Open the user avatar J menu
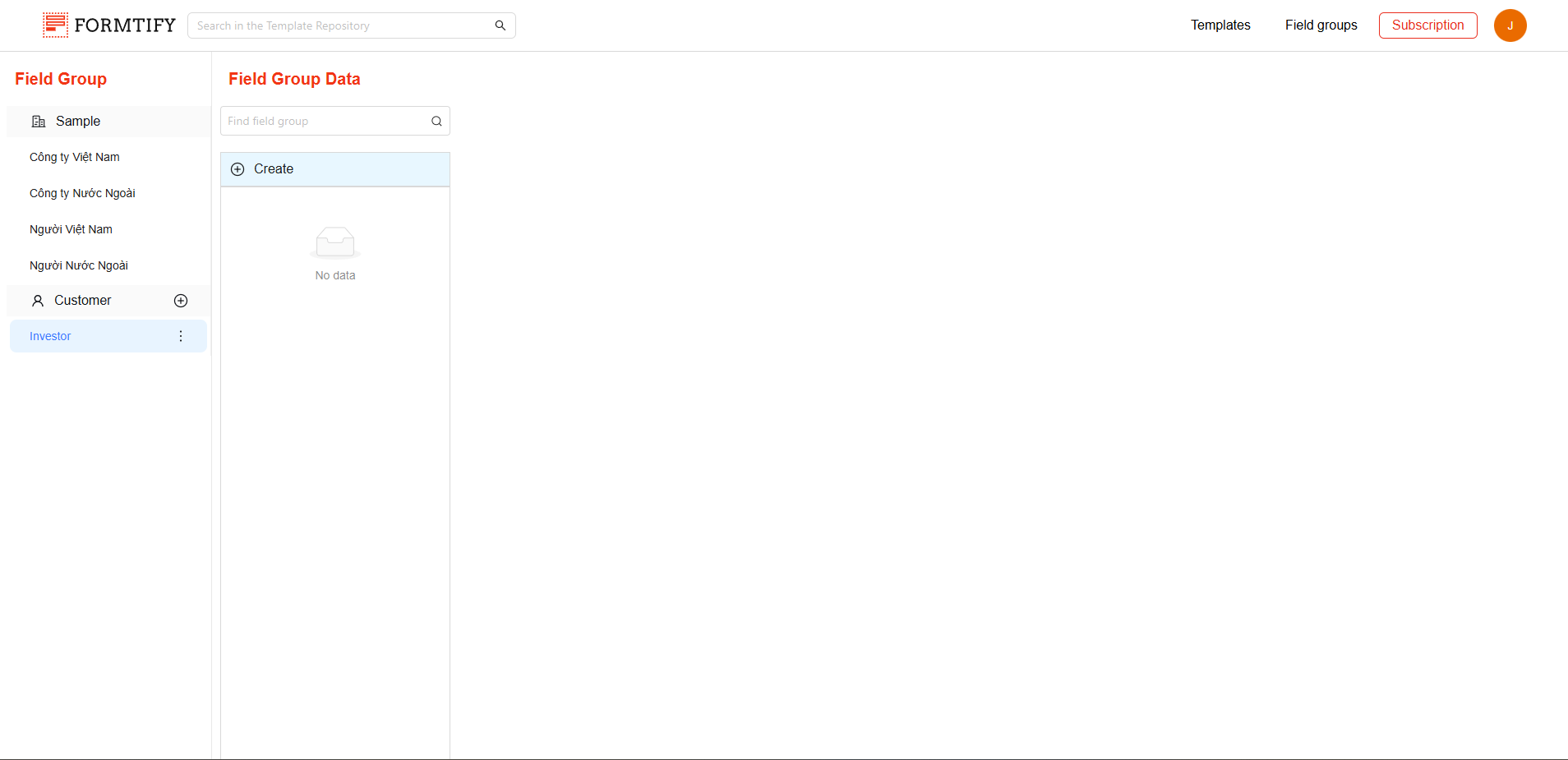The height and width of the screenshot is (760, 1568). click(x=1510, y=25)
